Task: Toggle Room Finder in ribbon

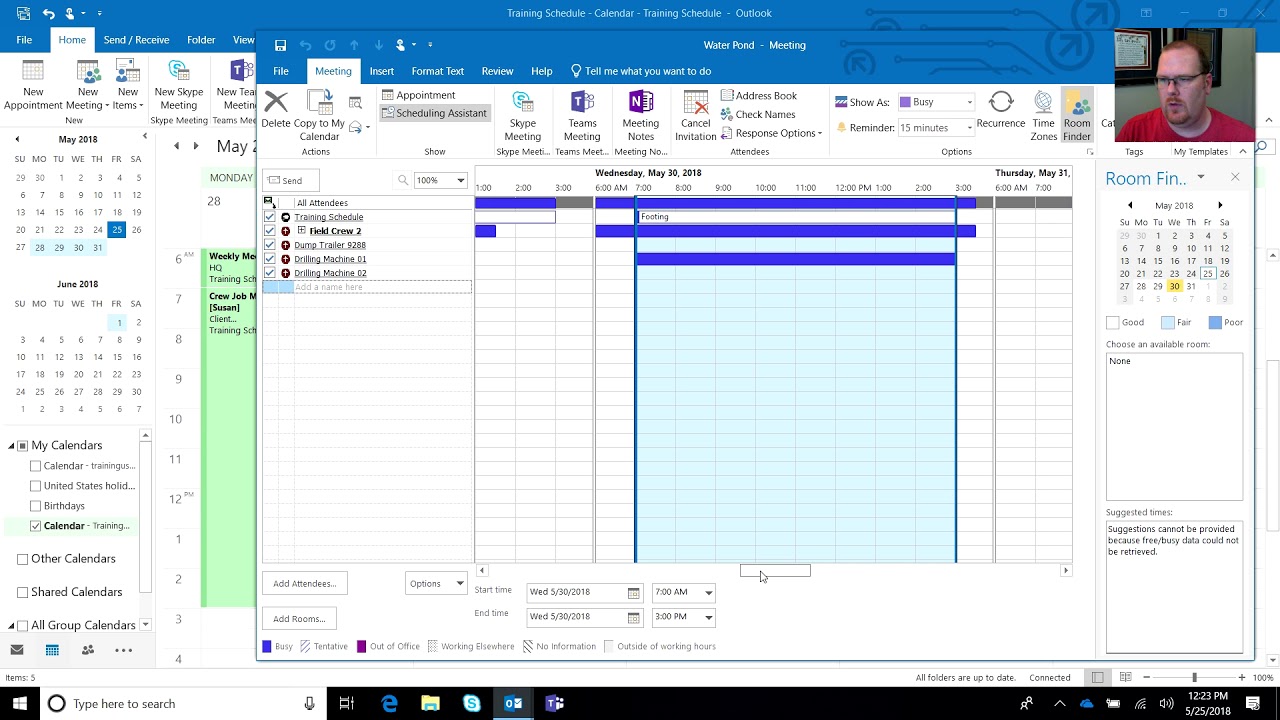Action: point(1077,116)
